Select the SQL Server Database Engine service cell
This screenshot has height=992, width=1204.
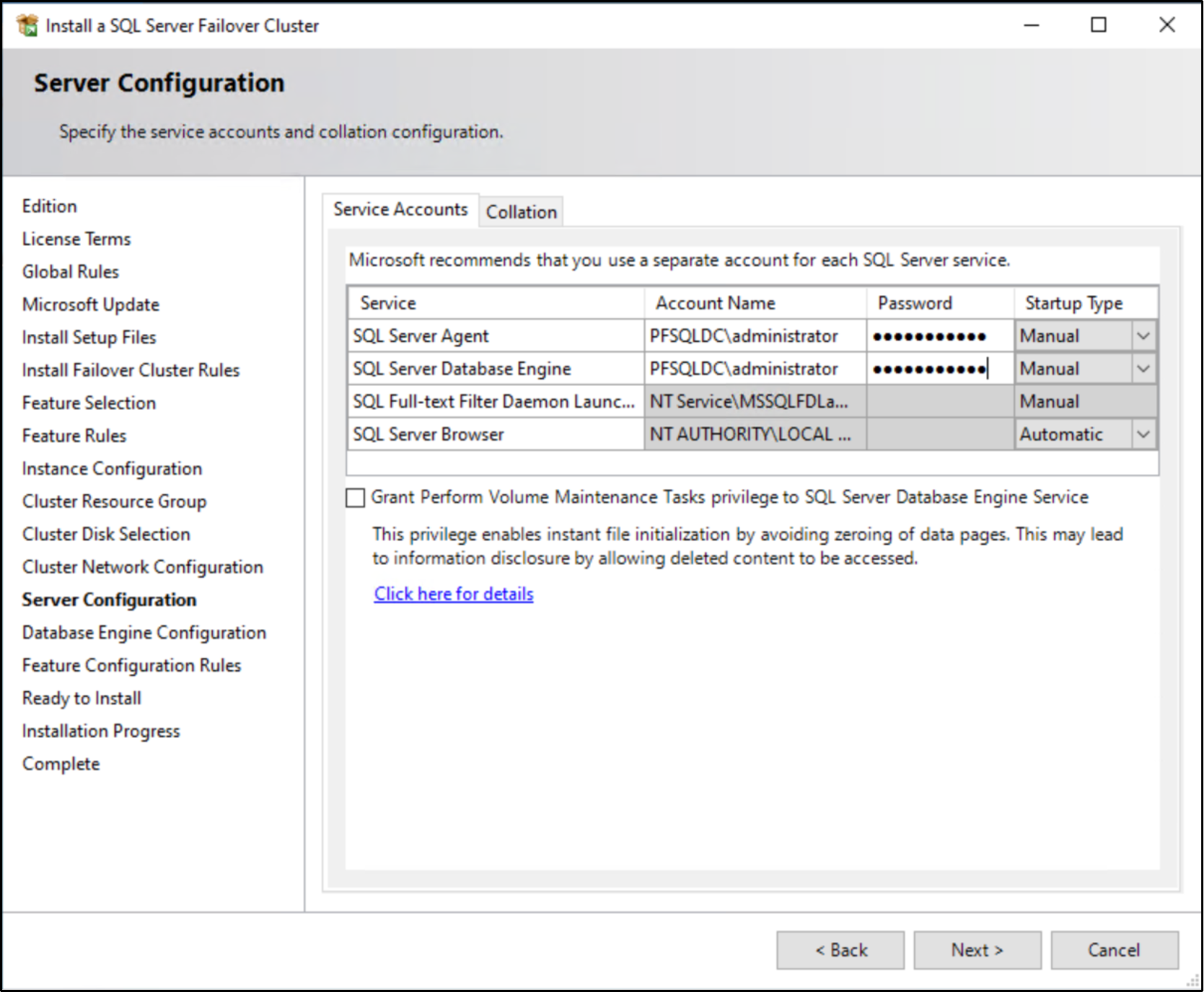pos(496,369)
